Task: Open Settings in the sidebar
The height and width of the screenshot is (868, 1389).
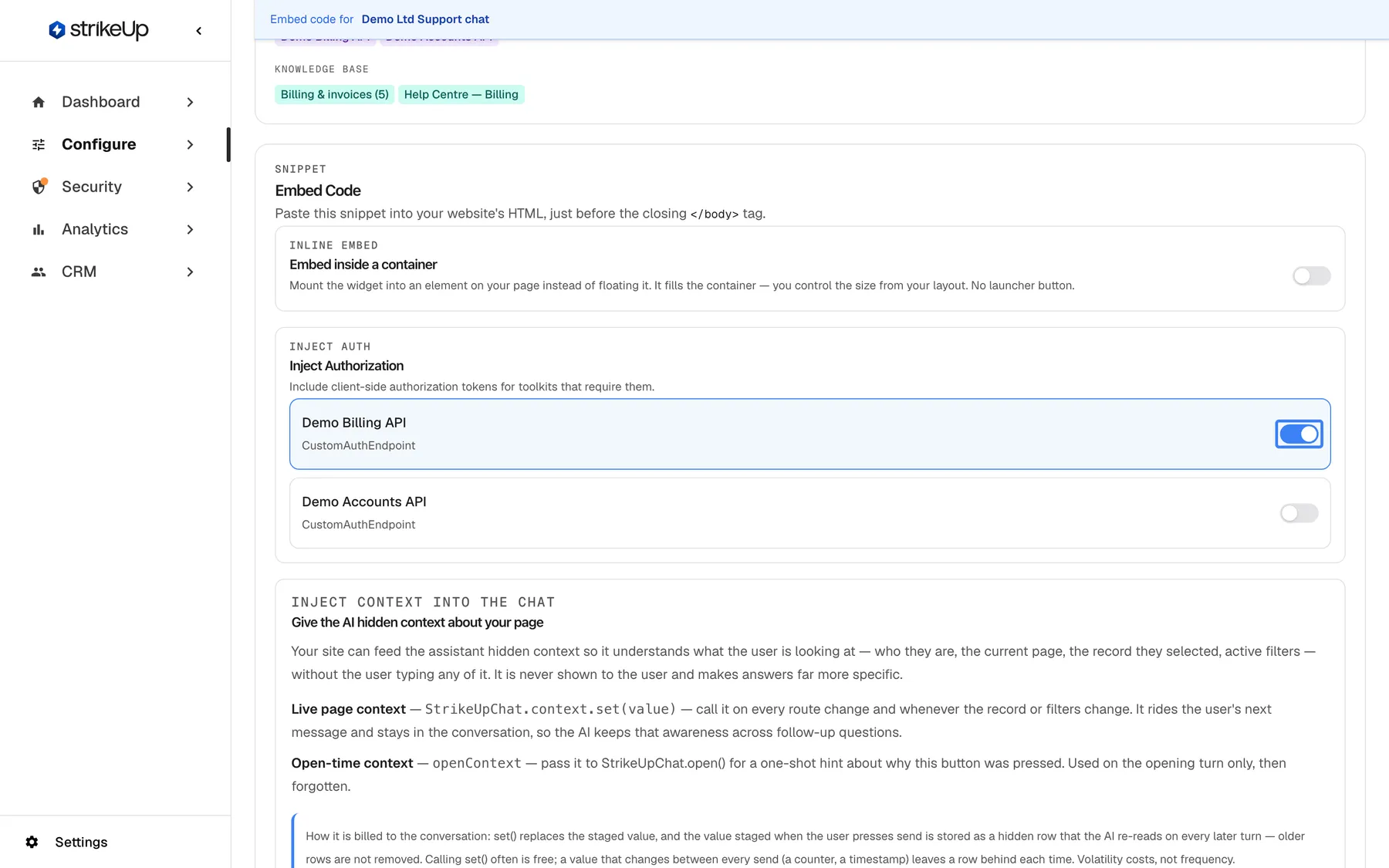Action: (x=81, y=842)
